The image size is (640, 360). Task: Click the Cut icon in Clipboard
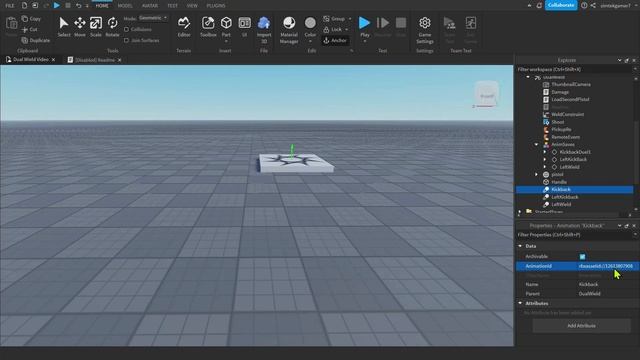tap(25, 29)
